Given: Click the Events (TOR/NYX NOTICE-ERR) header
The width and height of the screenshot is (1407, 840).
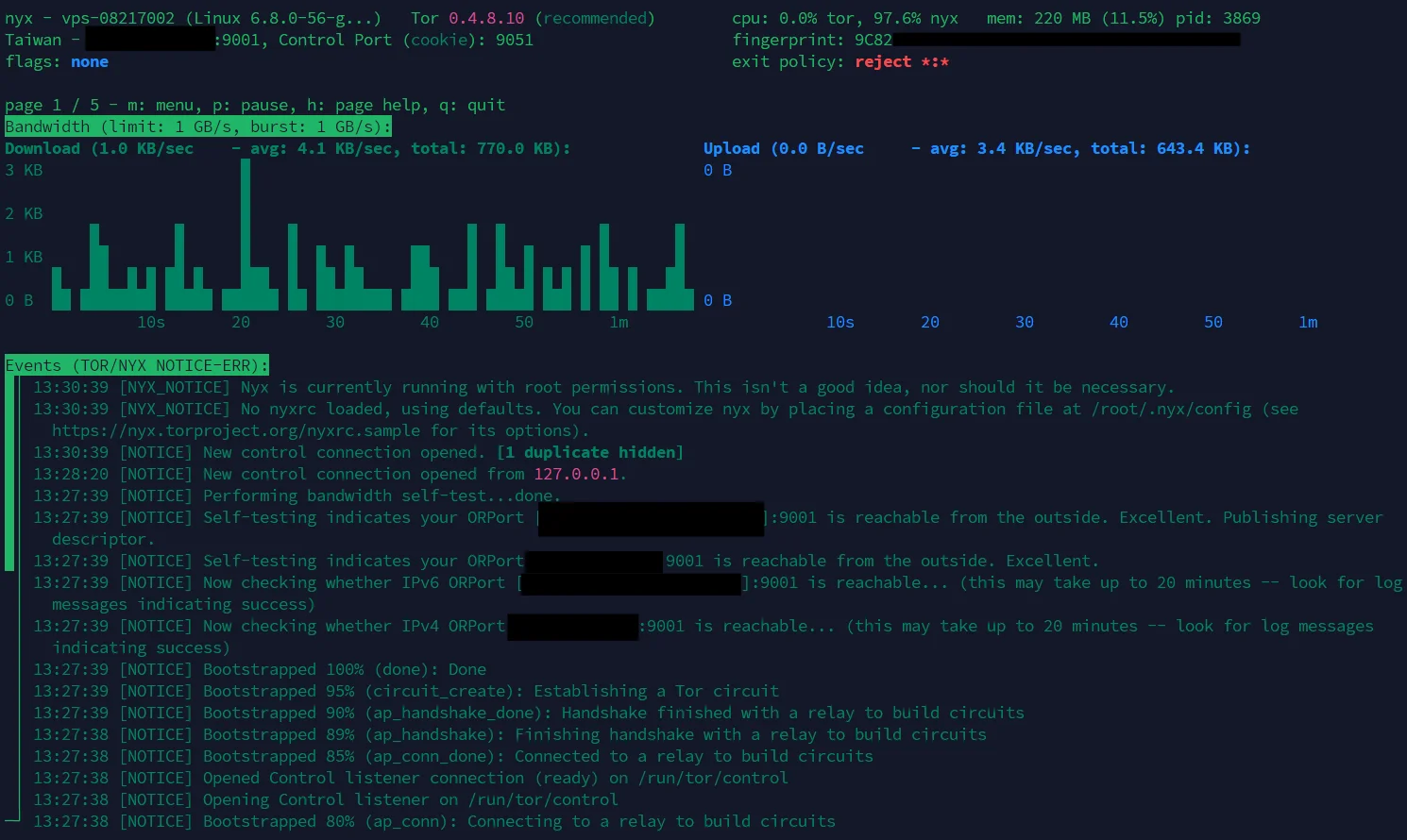Looking at the screenshot, I should pyautogui.click(x=137, y=365).
